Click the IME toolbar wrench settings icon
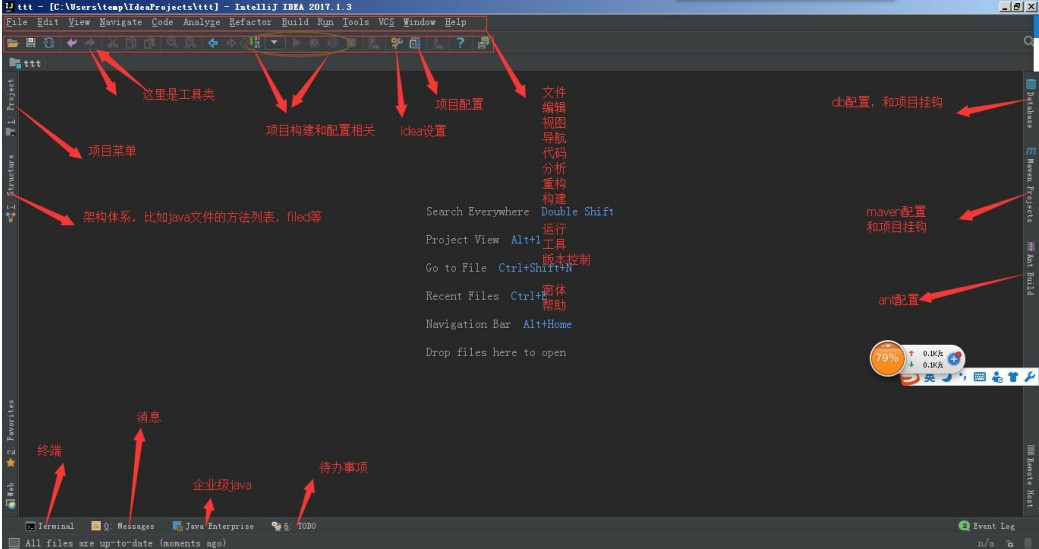Image resolution: width=1039 pixels, height=549 pixels. pyautogui.click(x=1029, y=377)
